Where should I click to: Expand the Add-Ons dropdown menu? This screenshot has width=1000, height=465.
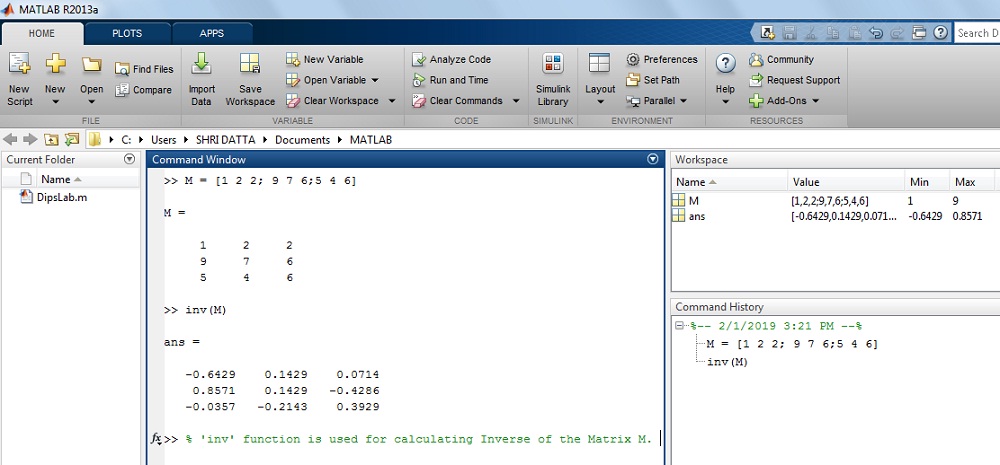[x=815, y=101]
